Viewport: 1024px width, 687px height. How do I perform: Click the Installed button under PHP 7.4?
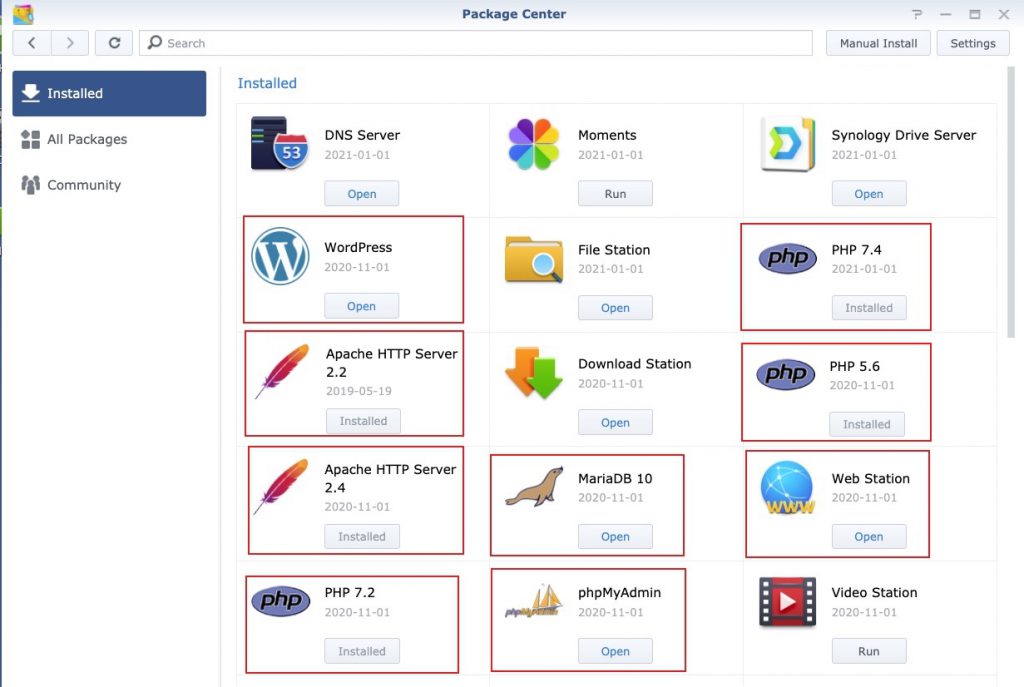pyautogui.click(x=869, y=308)
